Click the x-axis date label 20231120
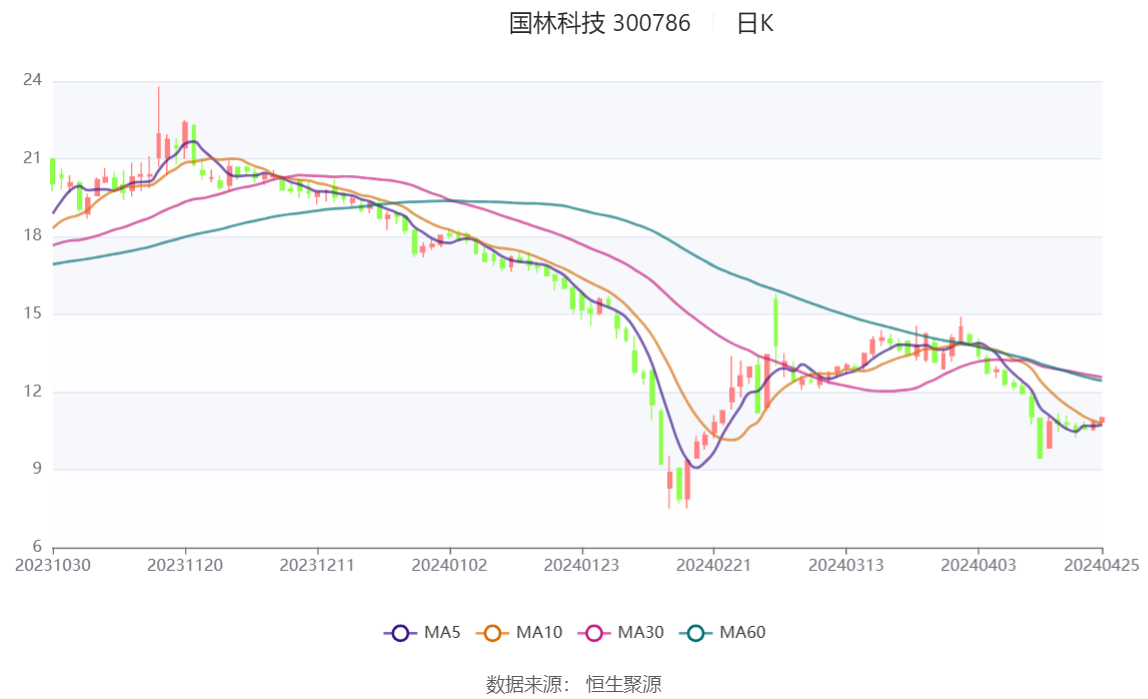This screenshot has width=1148, height=699. [x=185, y=566]
